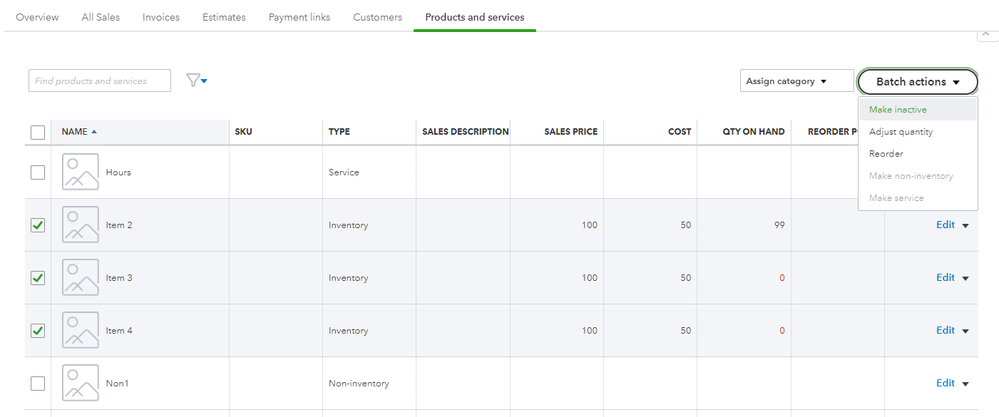Screen dimensions: 999x417
Task: Click Edit link for Non1
Action: point(945,383)
